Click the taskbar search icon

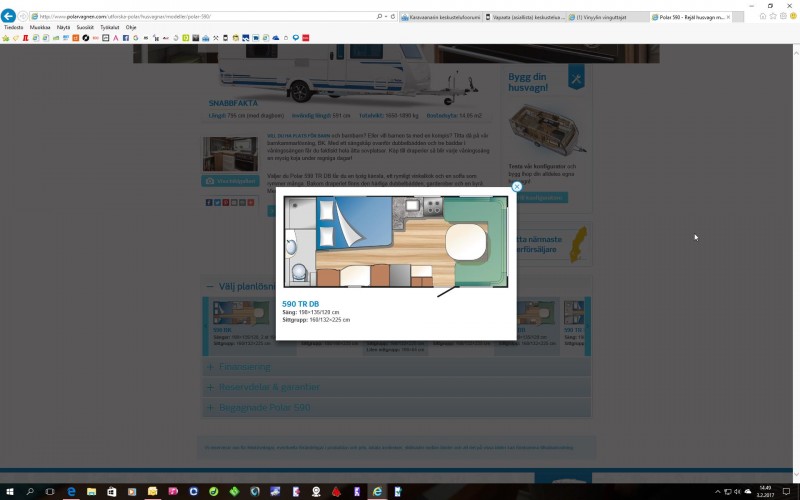click(x=29, y=492)
